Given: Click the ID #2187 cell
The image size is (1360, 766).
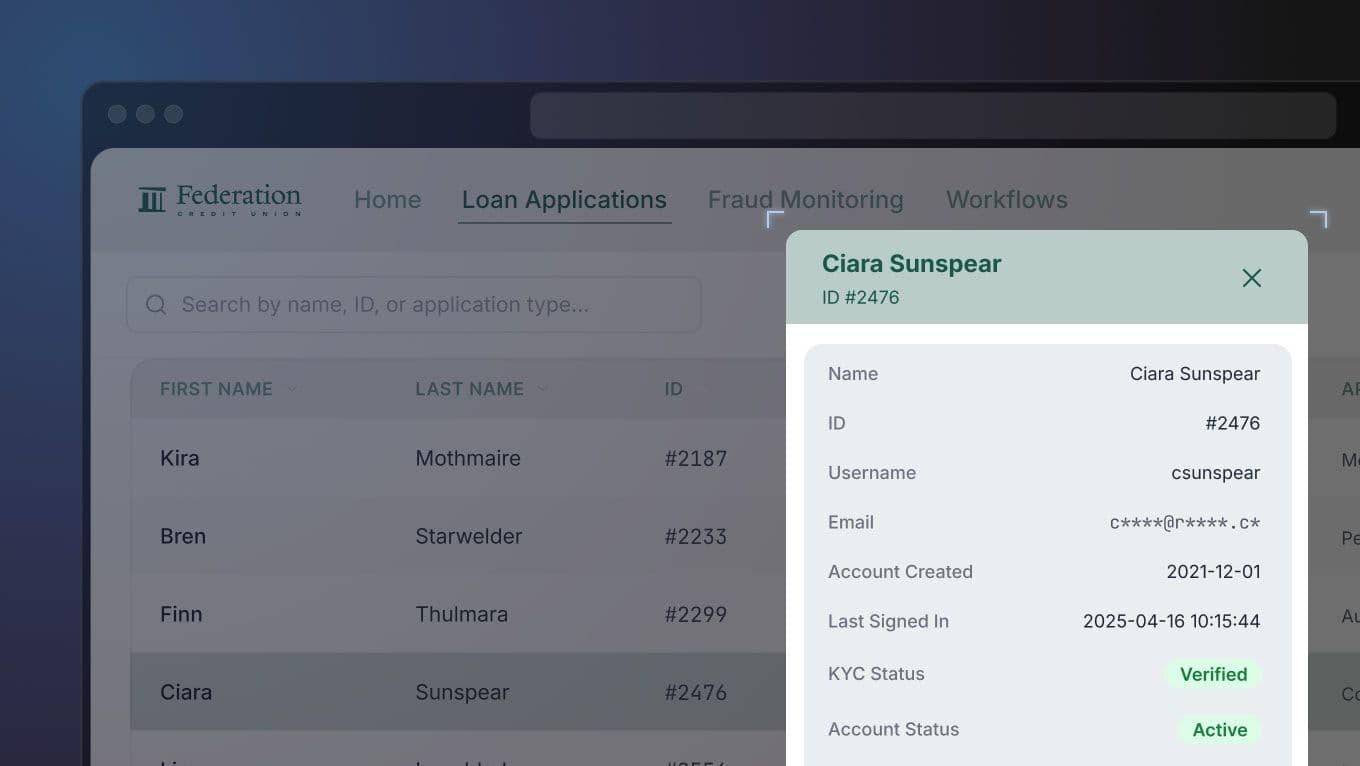Looking at the screenshot, I should pyautogui.click(x=696, y=458).
